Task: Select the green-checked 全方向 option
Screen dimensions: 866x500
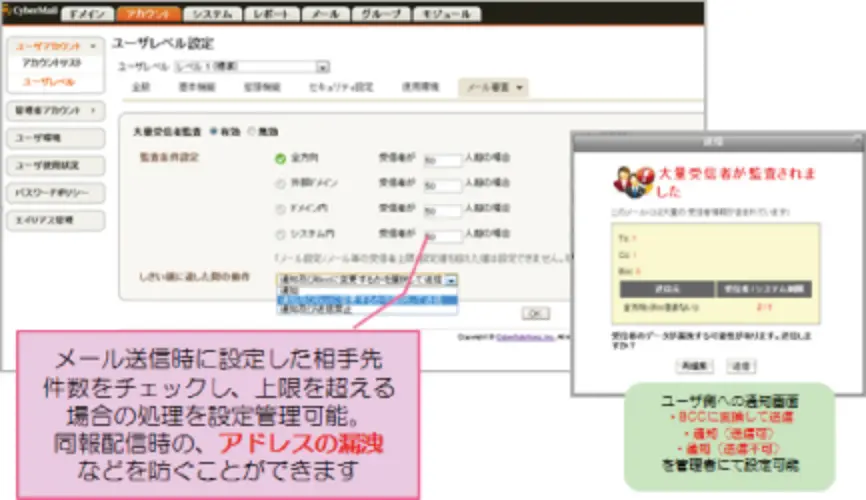Action: [x=280, y=158]
